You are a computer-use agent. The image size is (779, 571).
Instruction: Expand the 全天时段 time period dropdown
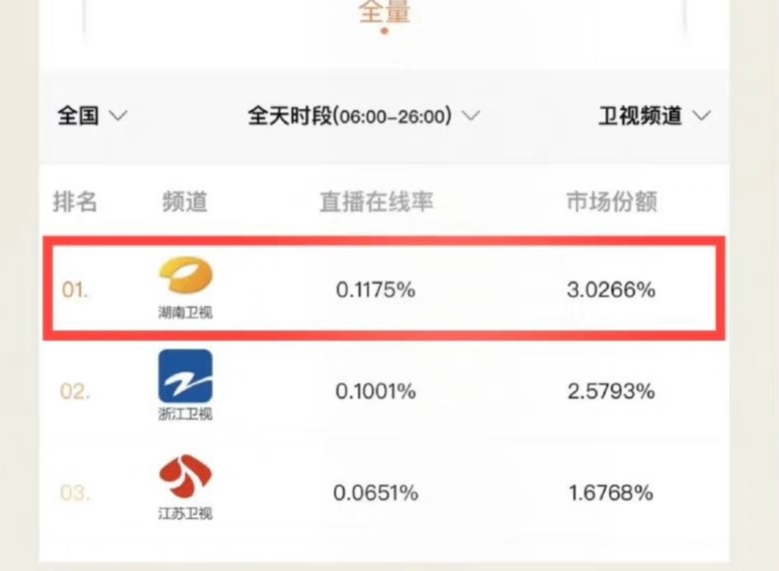[x=364, y=116]
